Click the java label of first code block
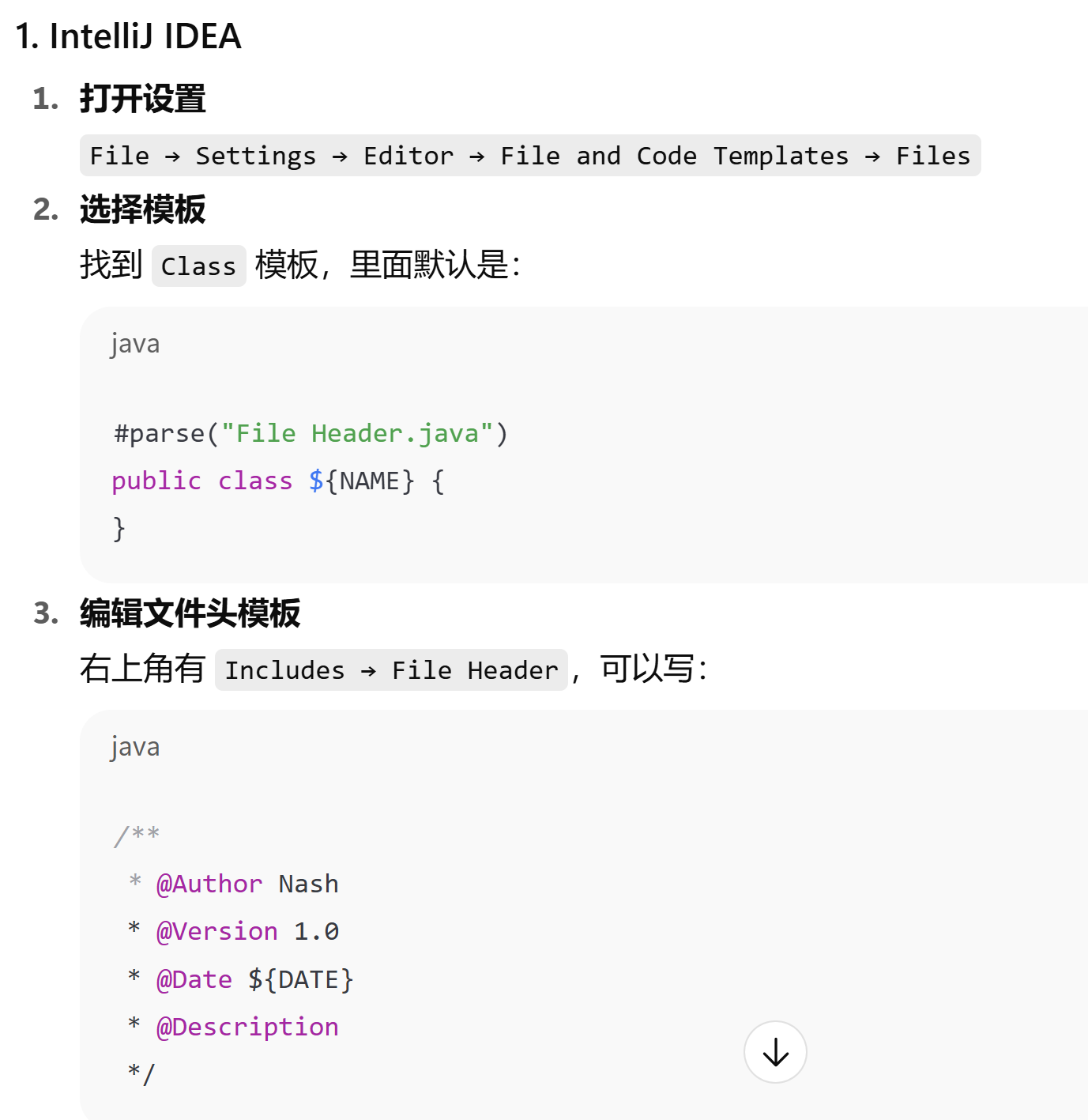The width and height of the screenshot is (1088, 1120). pyautogui.click(x=135, y=344)
